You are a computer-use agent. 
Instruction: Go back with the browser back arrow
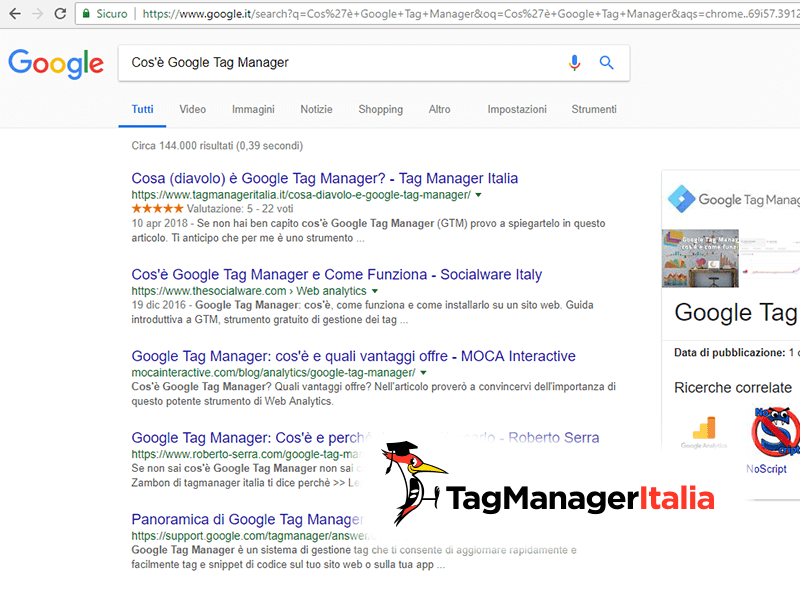tap(15, 14)
